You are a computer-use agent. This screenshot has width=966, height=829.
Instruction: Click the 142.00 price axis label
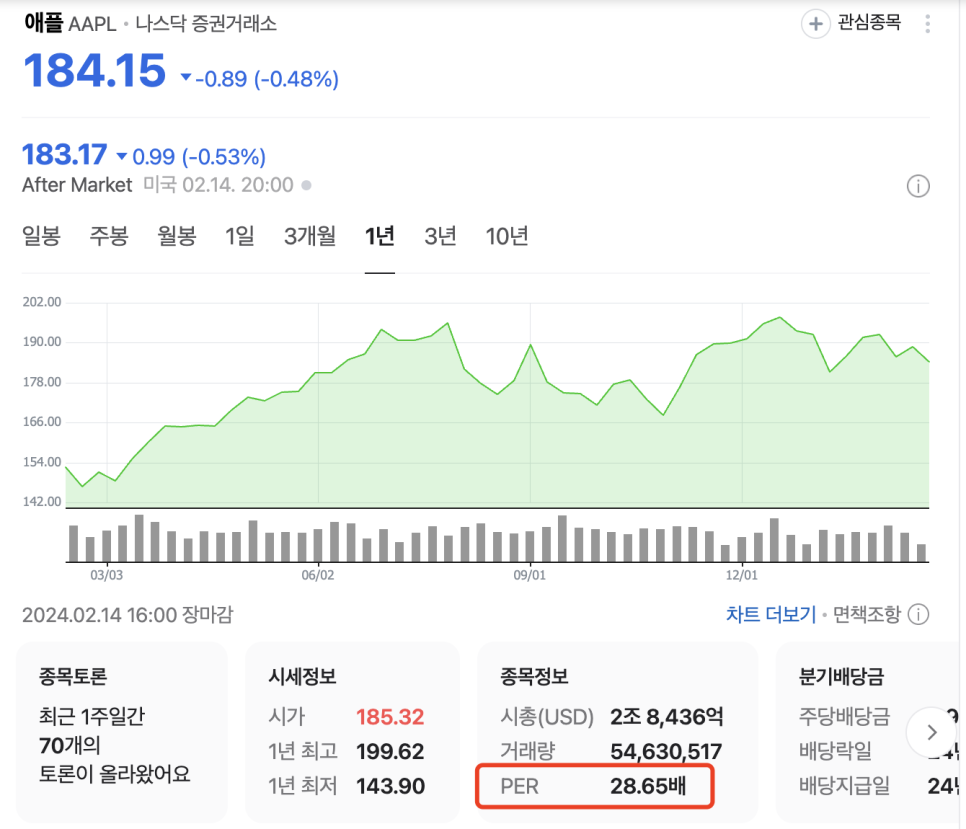42,501
